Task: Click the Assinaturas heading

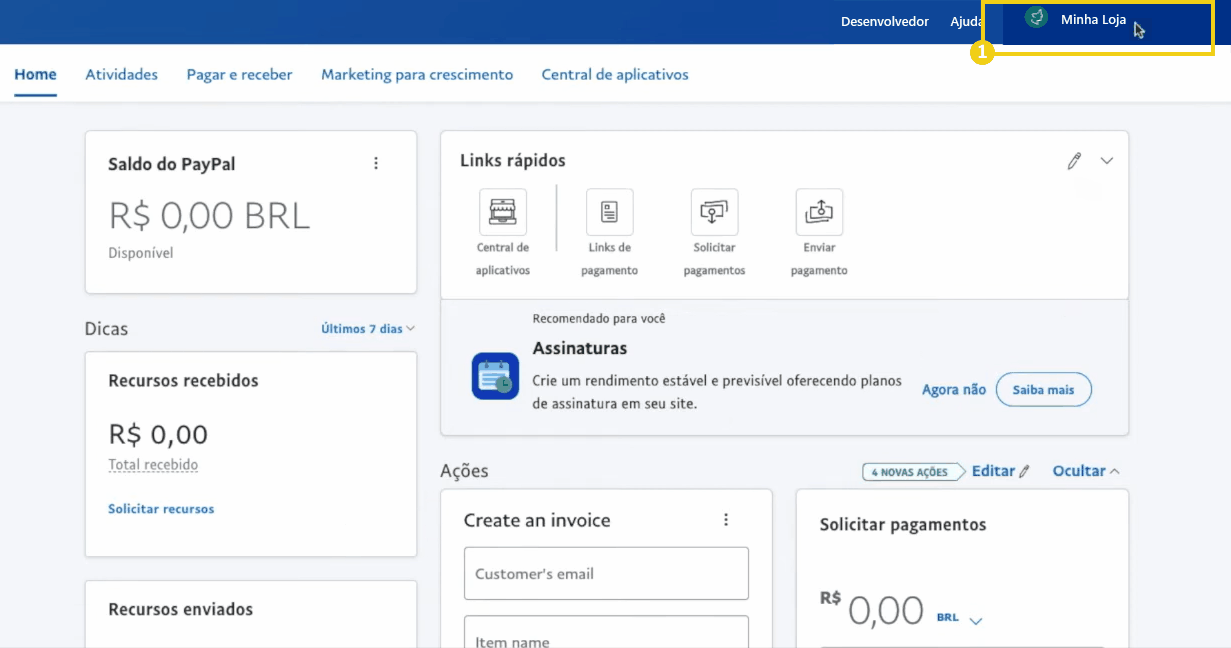Action: coord(580,349)
